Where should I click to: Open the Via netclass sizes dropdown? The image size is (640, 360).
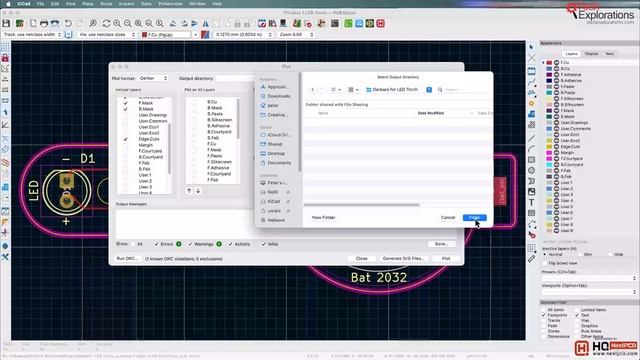[107, 35]
